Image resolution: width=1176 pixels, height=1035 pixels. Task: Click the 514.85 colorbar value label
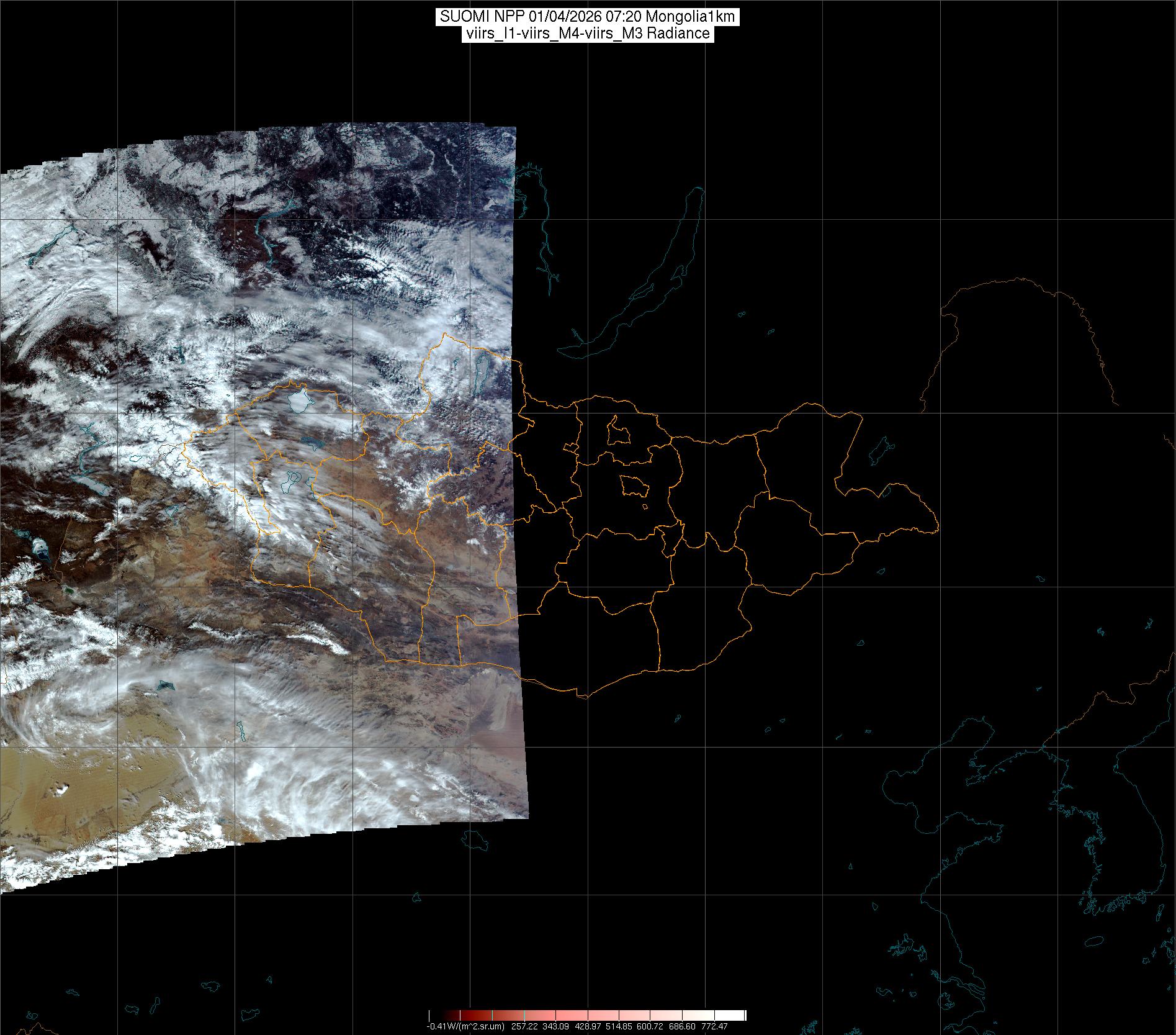(x=619, y=1026)
